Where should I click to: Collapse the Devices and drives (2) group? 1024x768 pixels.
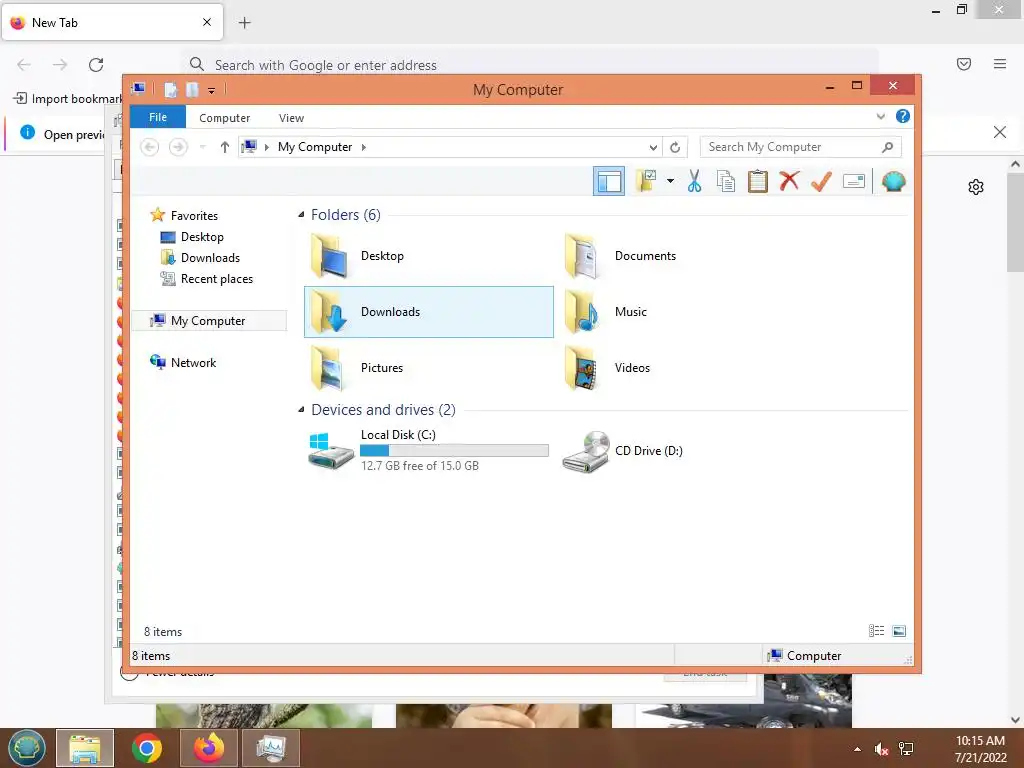tap(301, 409)
